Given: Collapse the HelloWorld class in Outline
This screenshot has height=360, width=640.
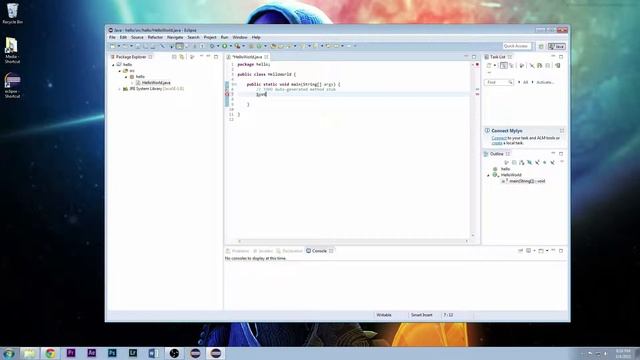Looking at the screenshot, I should pos(488,175).
